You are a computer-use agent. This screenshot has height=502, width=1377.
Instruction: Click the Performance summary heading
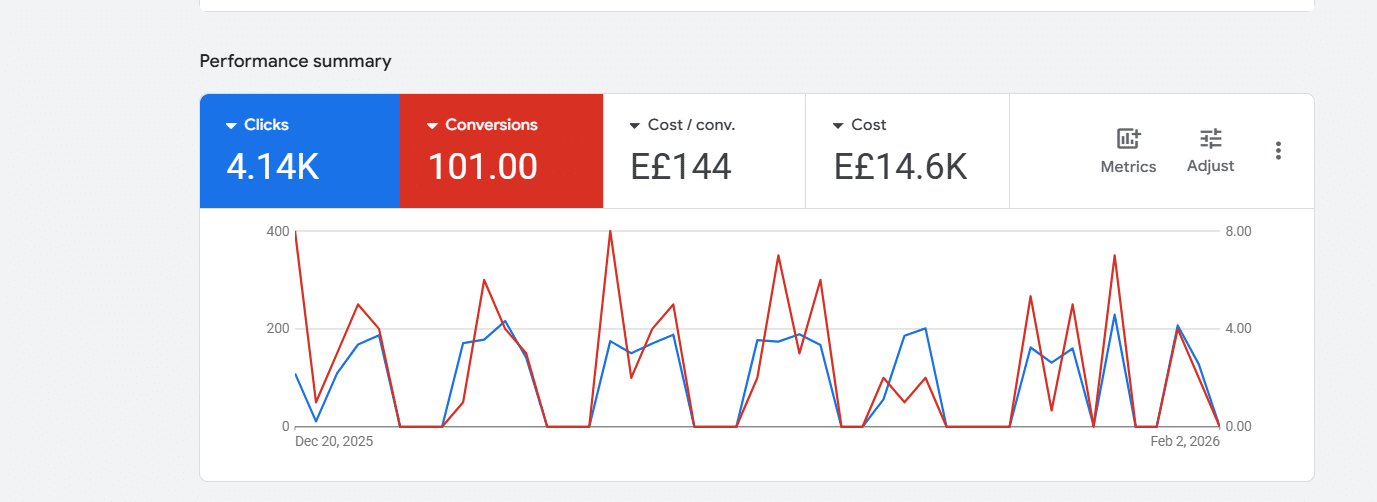click(x=295, y=61)
